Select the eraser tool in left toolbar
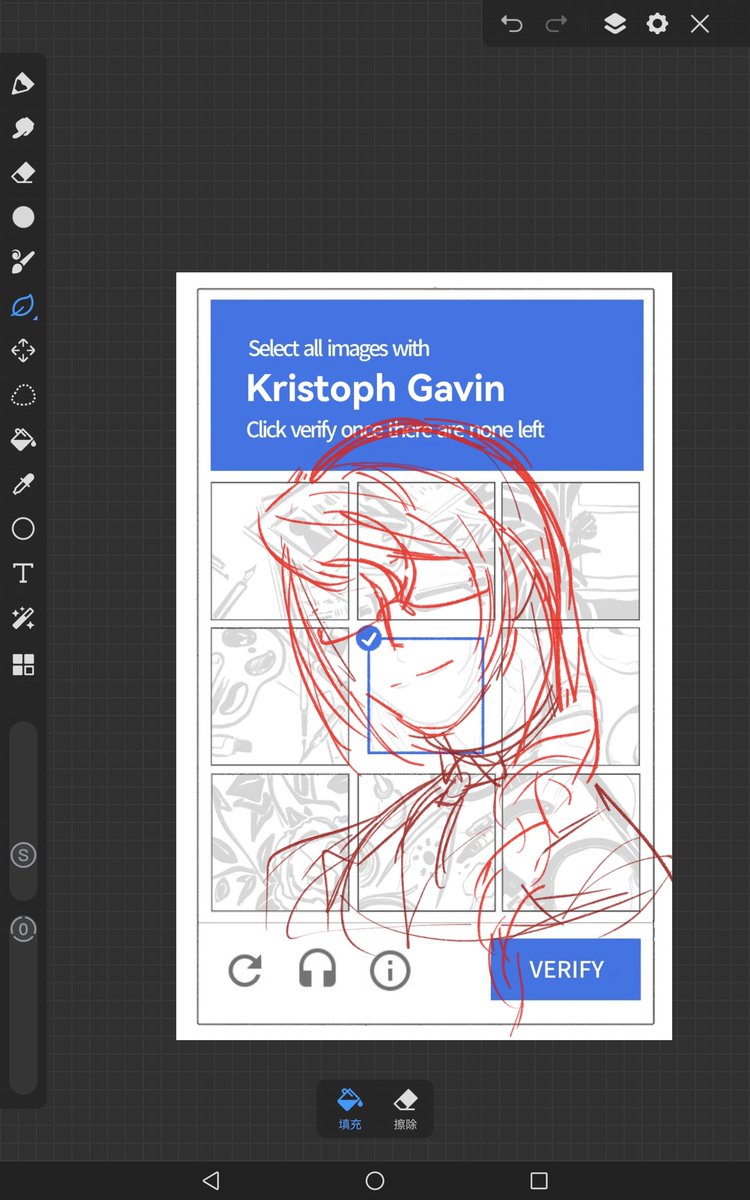 click(23, 173)
